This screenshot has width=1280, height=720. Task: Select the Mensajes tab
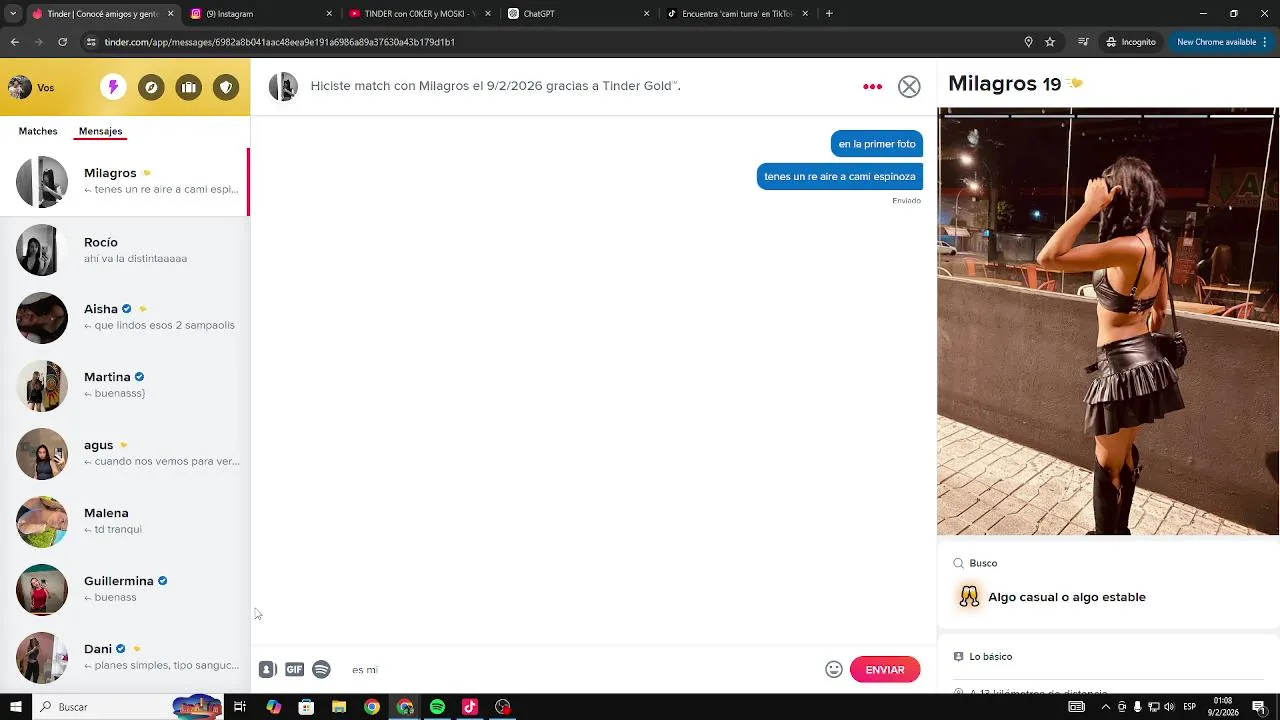100,131
